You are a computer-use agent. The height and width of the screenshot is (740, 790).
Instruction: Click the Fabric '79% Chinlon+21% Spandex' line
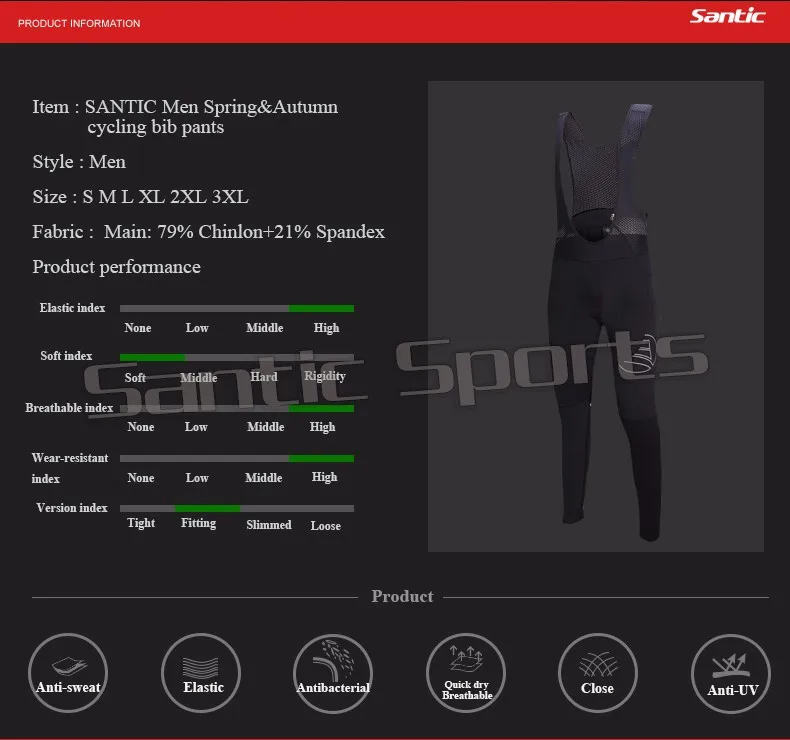[209, 232]
